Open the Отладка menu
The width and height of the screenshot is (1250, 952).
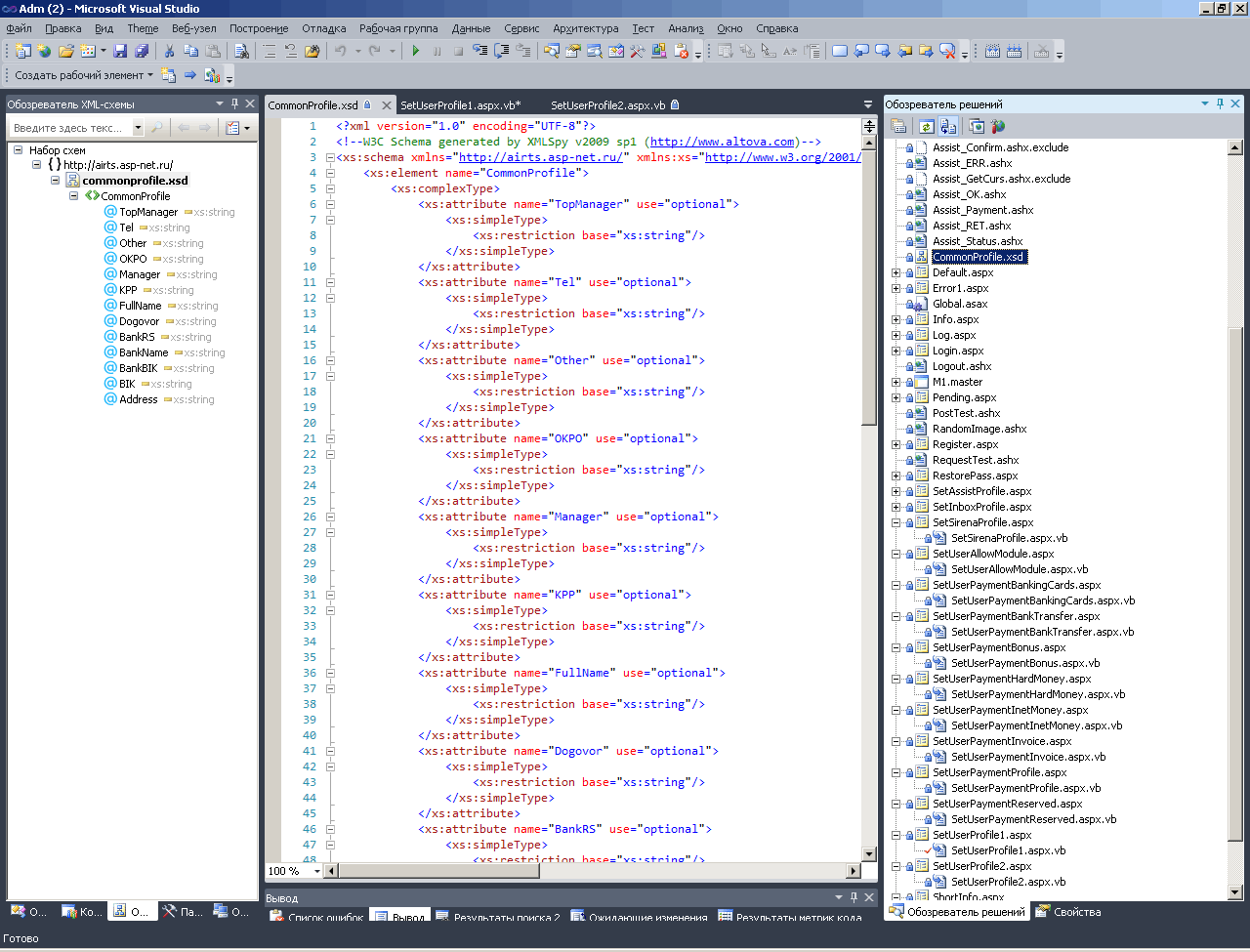coord(323,28)
